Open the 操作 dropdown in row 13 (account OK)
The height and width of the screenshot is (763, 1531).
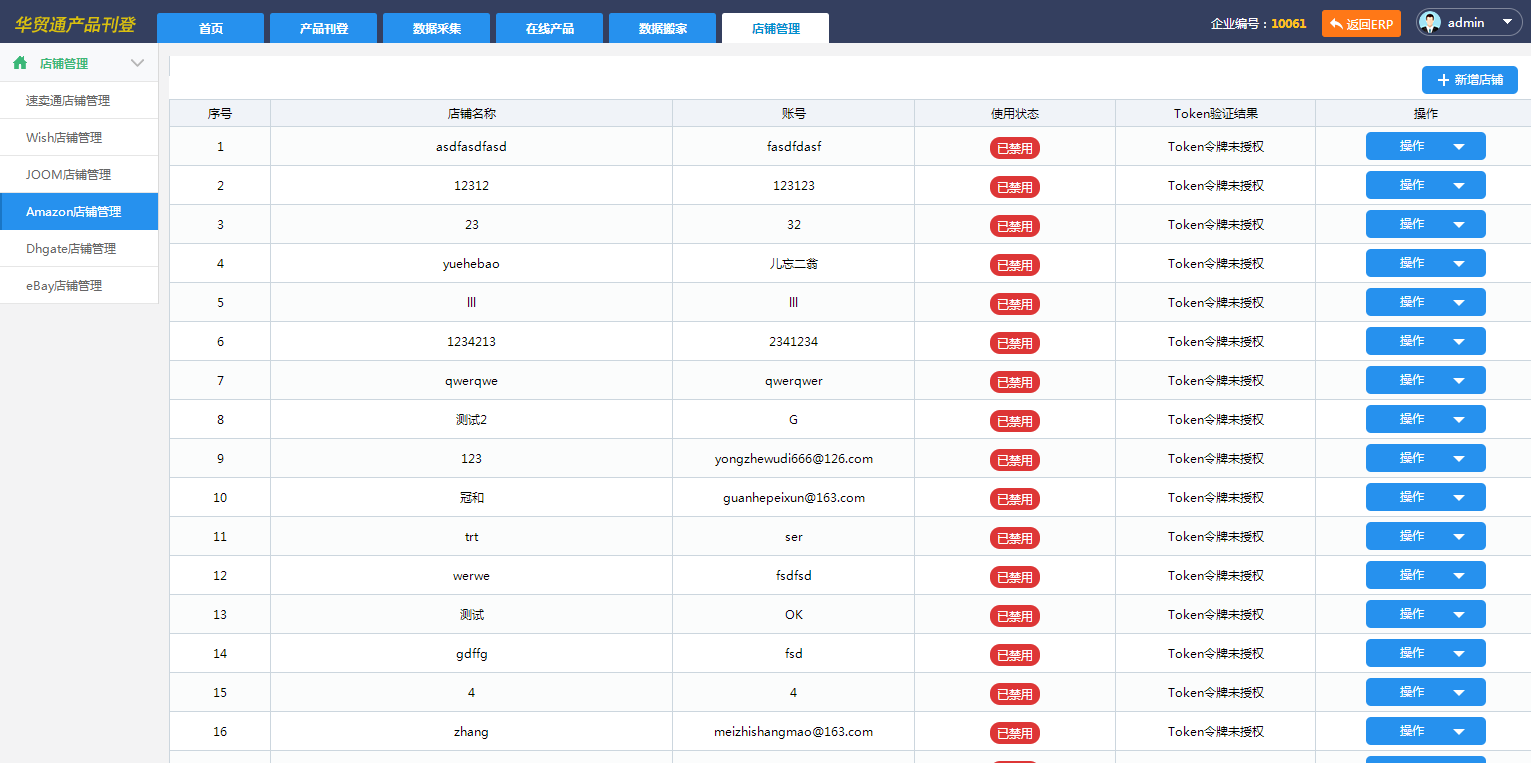(1425, 614)
